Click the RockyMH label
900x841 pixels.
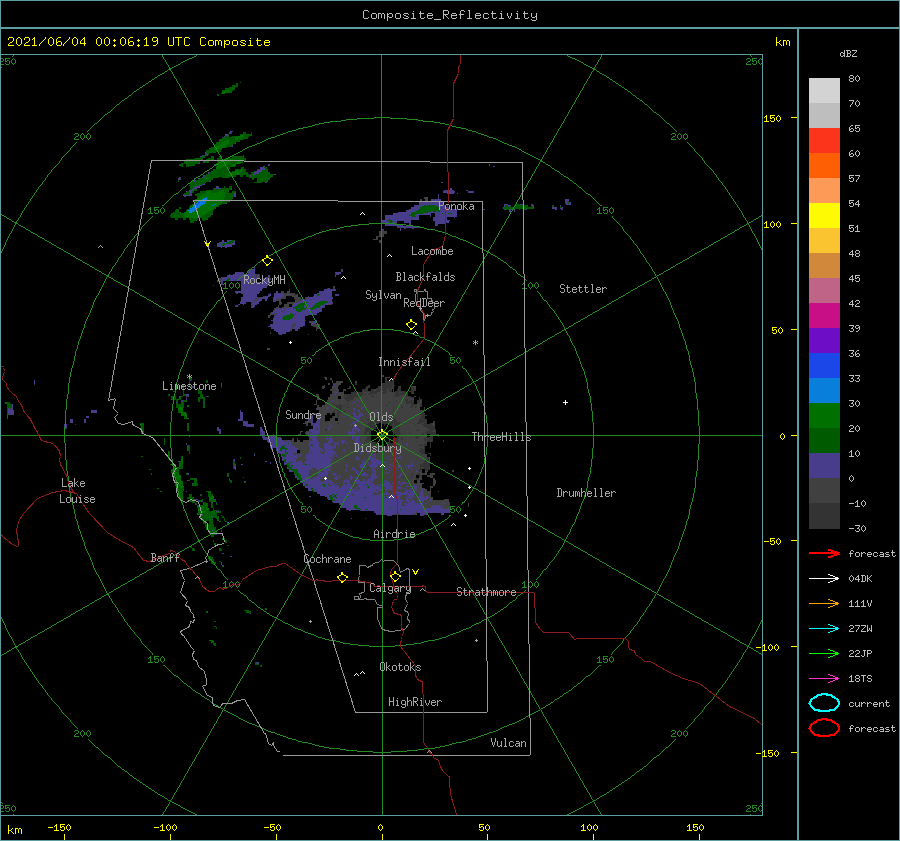(264, 280)
